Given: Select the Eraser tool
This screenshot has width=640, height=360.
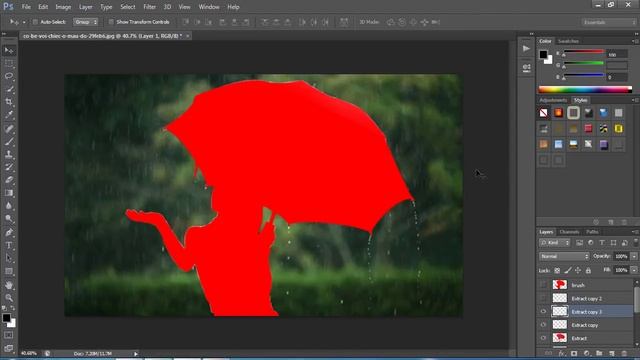Looking at the screenshot, I should 9,180.
